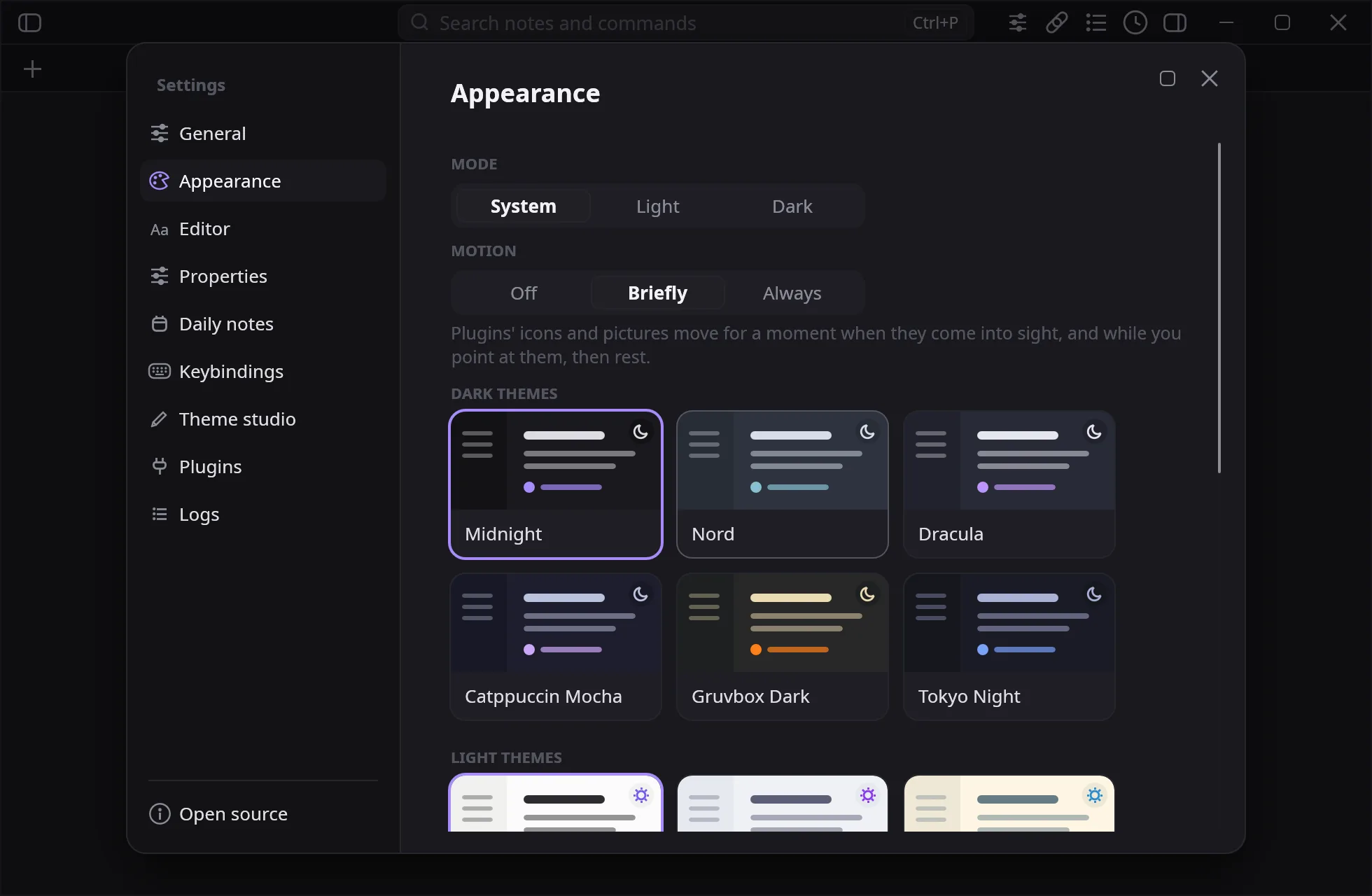Select Appearance in settings sidebar
The height and width of the screenshot is (896, 1372).
pyautogui.click(x=263, y=181)
